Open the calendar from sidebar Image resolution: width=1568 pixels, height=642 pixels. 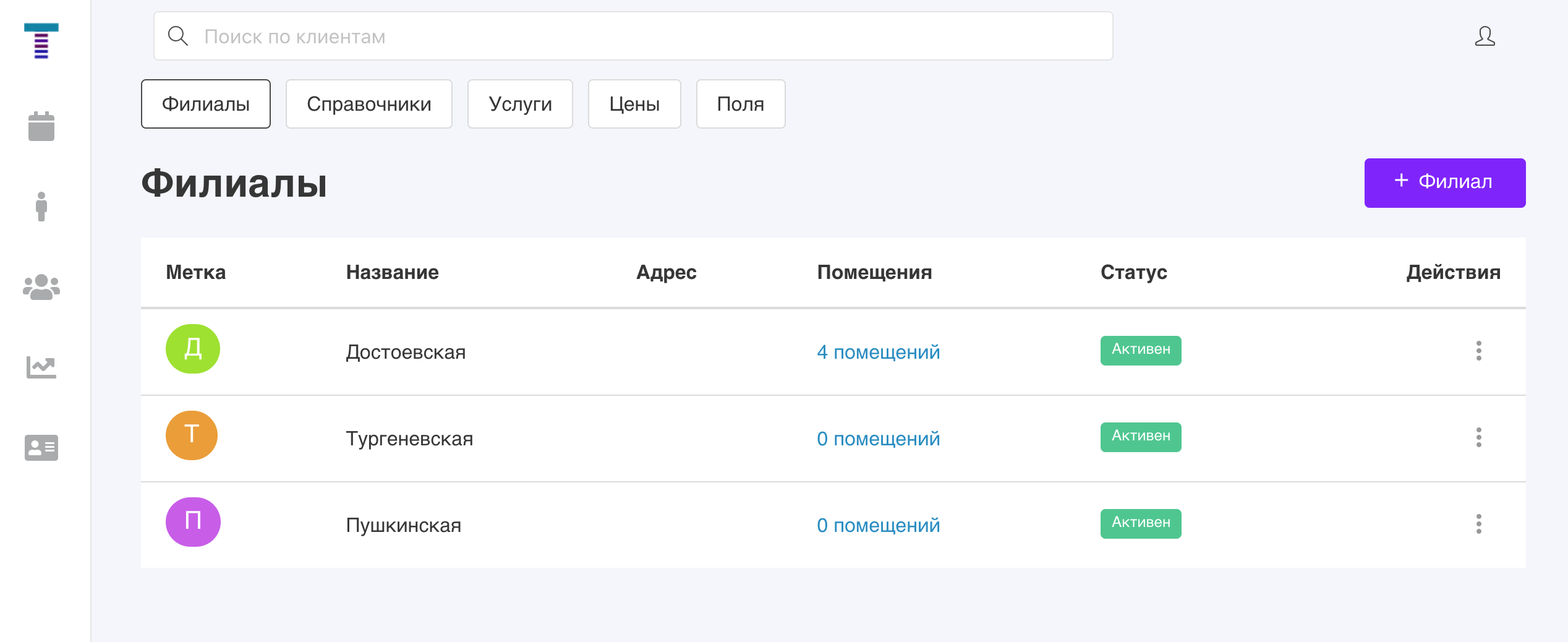tap(41, 127)
